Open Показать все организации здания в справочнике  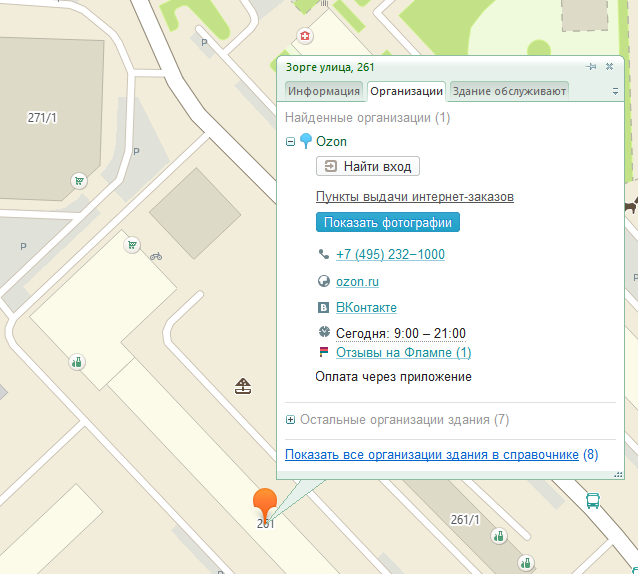click(x=432, y=454)
